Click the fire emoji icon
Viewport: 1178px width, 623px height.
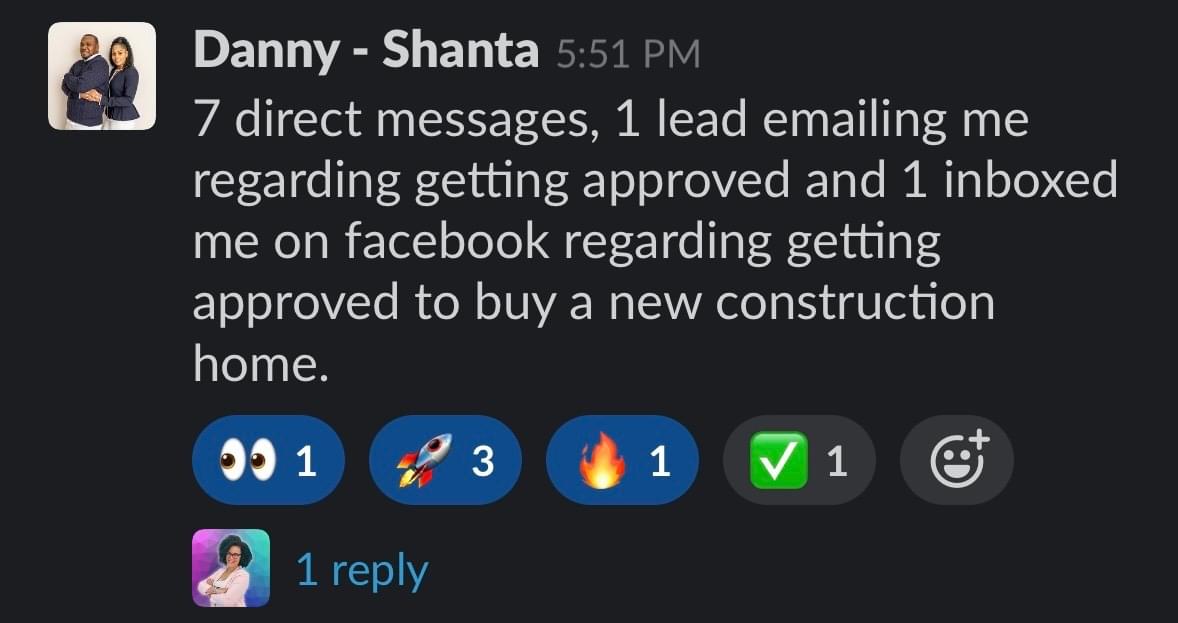point(603,462)
